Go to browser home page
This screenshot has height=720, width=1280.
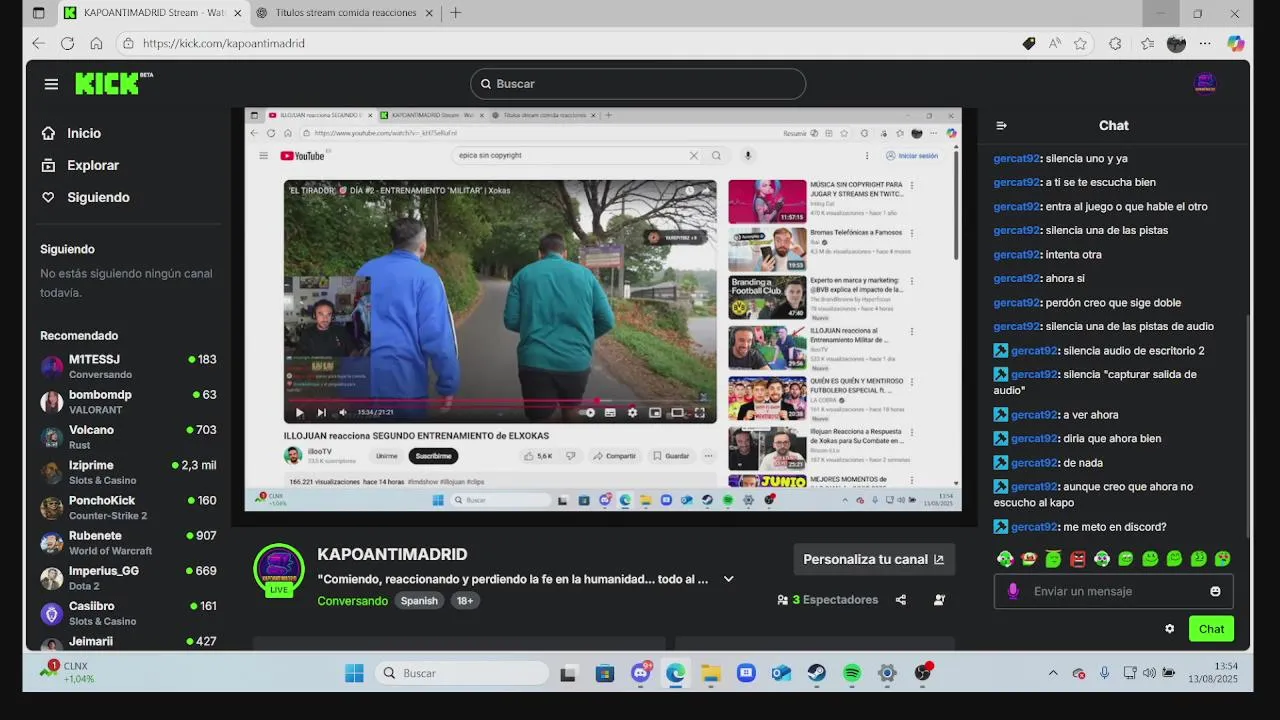[96, 43]
